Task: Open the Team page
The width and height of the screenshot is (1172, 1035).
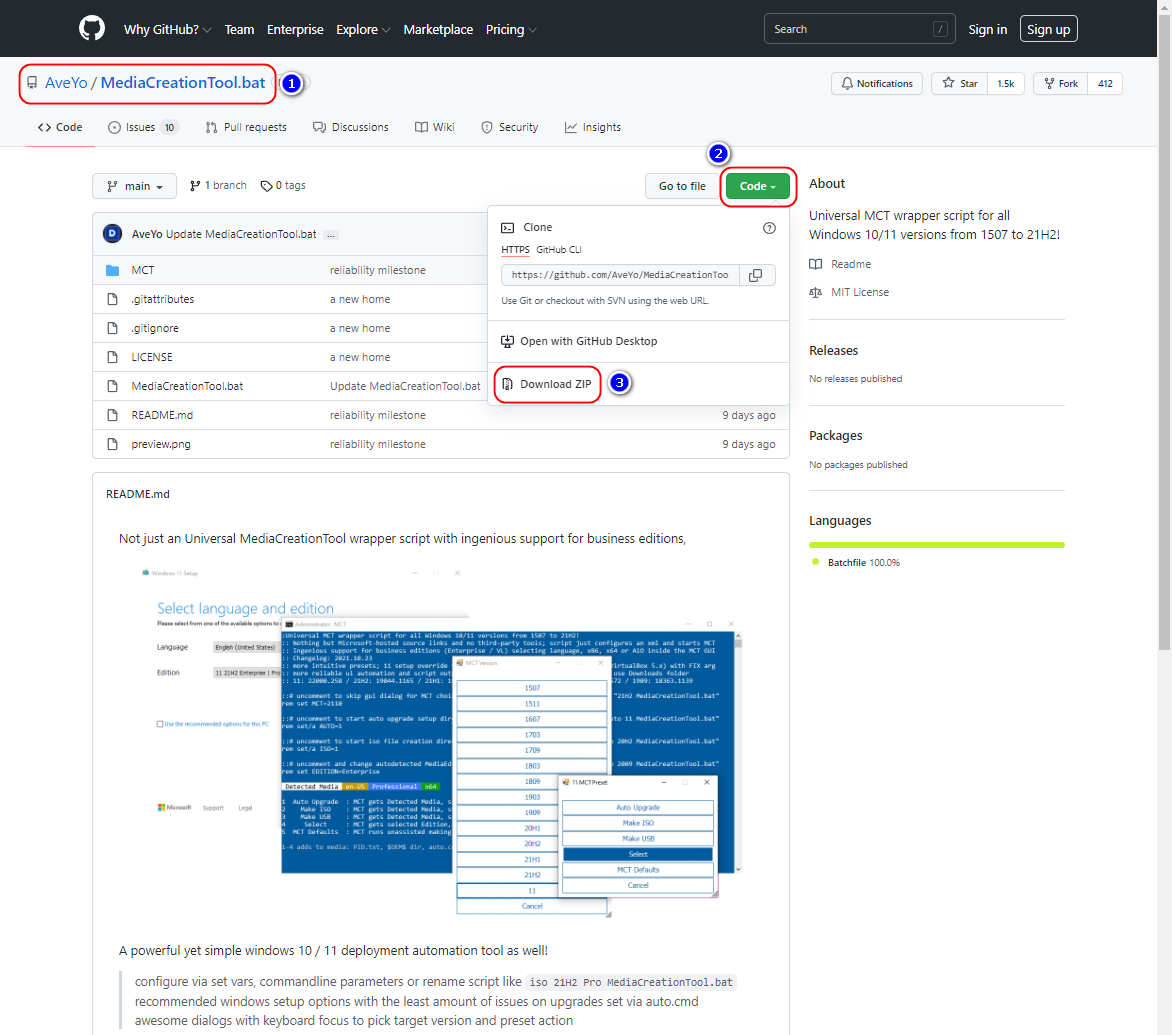Action: click(239, 29)
